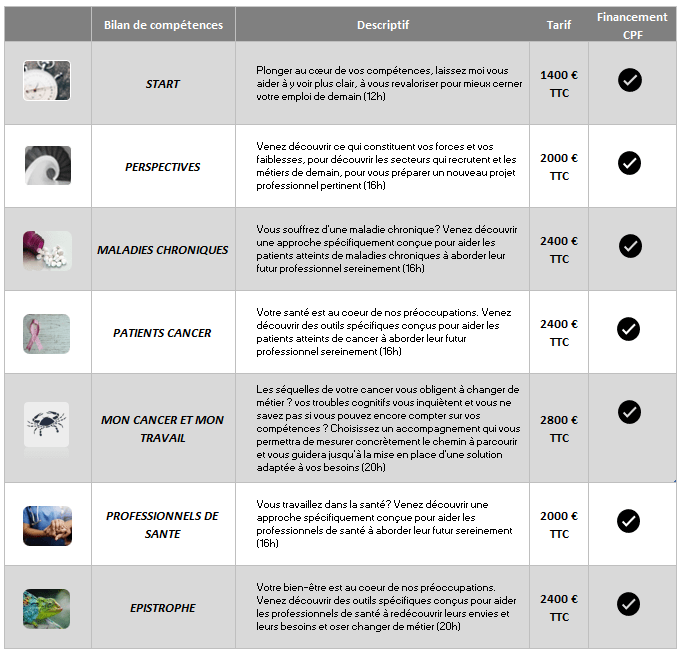The height and width of the screenshot is (657, 682).
Task: Select the CPF checkmark for Maladies Chroniques
Action: pos(630,245)
